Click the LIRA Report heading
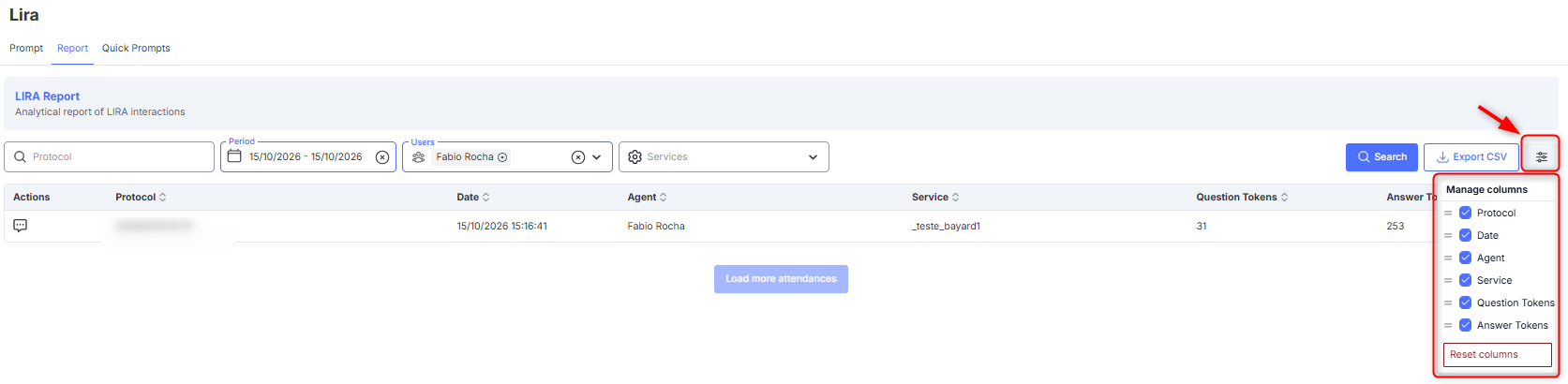 coord(48,96)
